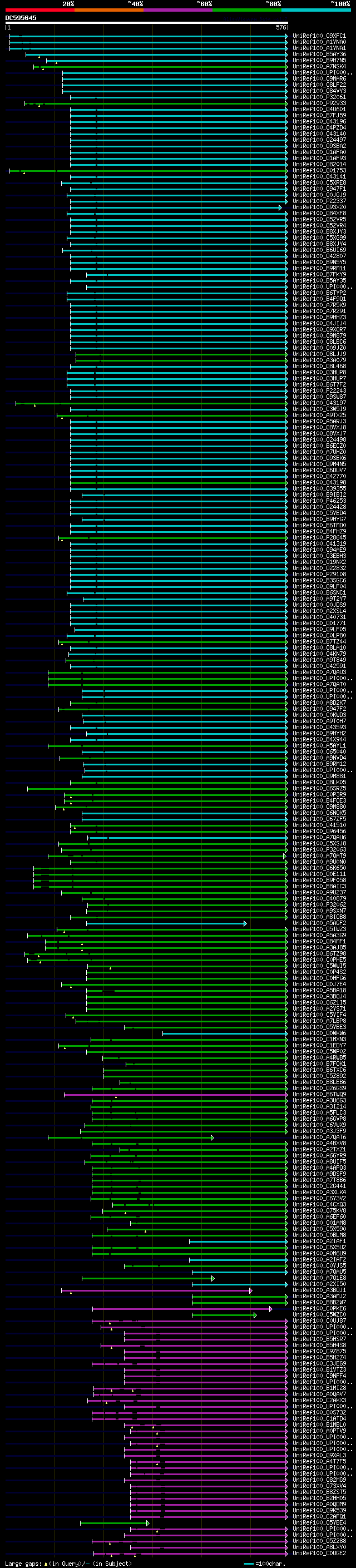This screenshot has width=356, height=1568.
Task: Select hit UniRef100_P32061
Action: click(x=319, y=97)
